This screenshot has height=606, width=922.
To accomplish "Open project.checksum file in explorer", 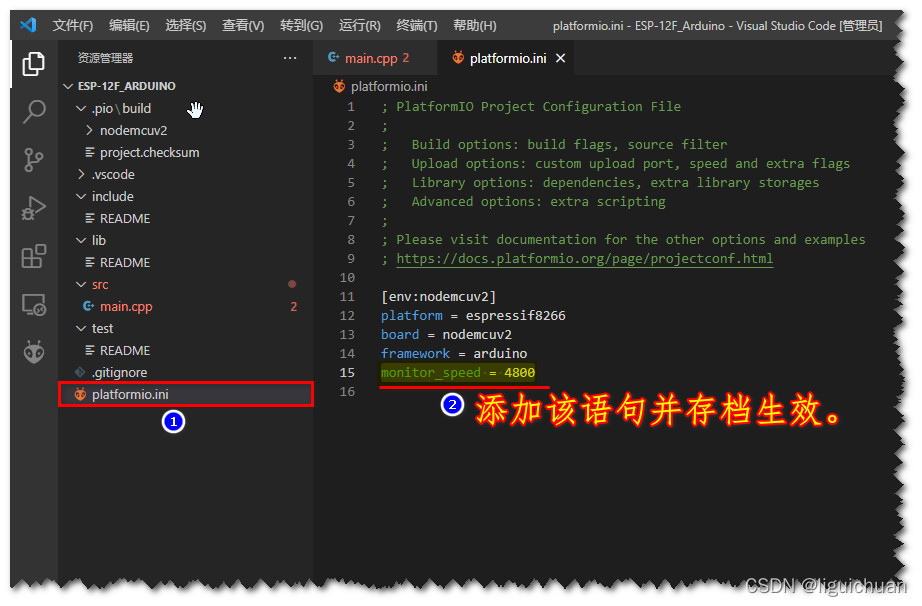I will coord(149,152).
